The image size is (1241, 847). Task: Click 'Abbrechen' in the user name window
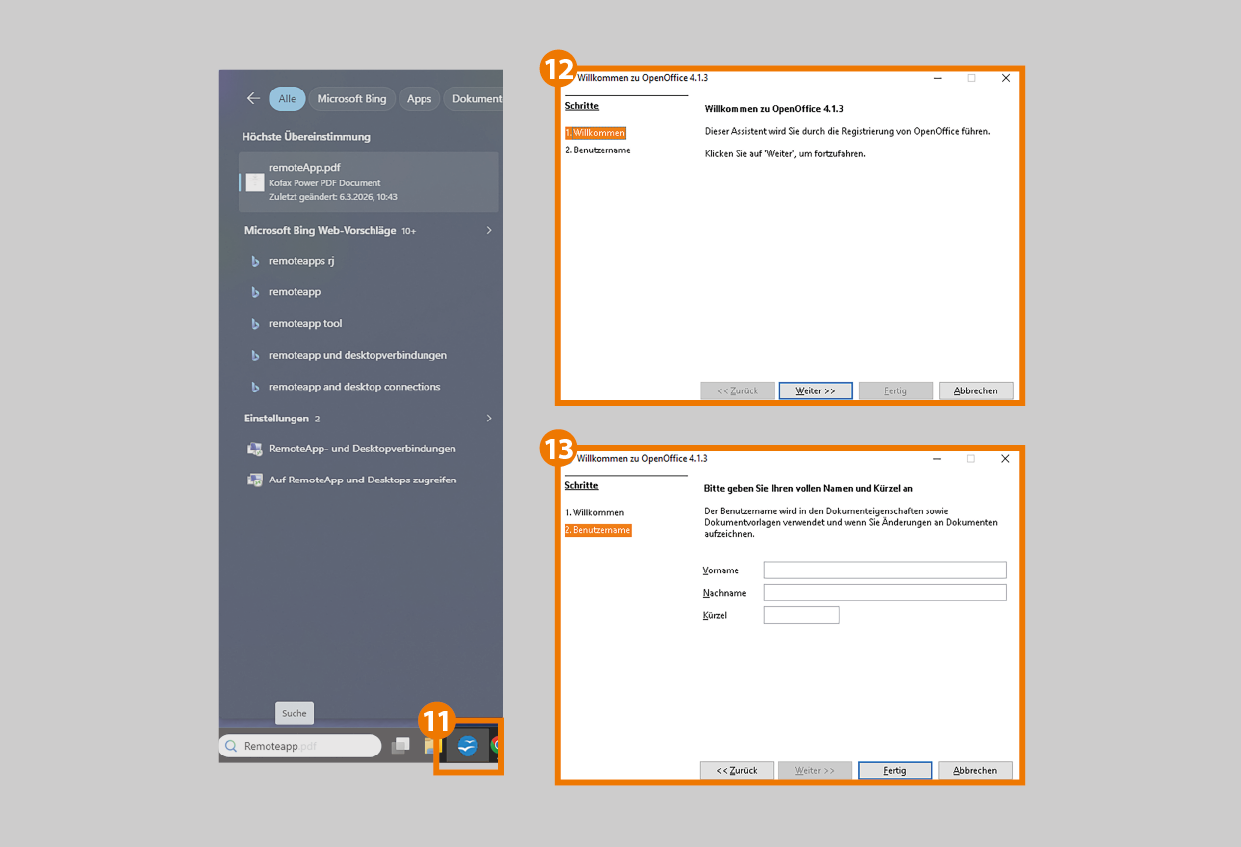(x=975, y=770)
